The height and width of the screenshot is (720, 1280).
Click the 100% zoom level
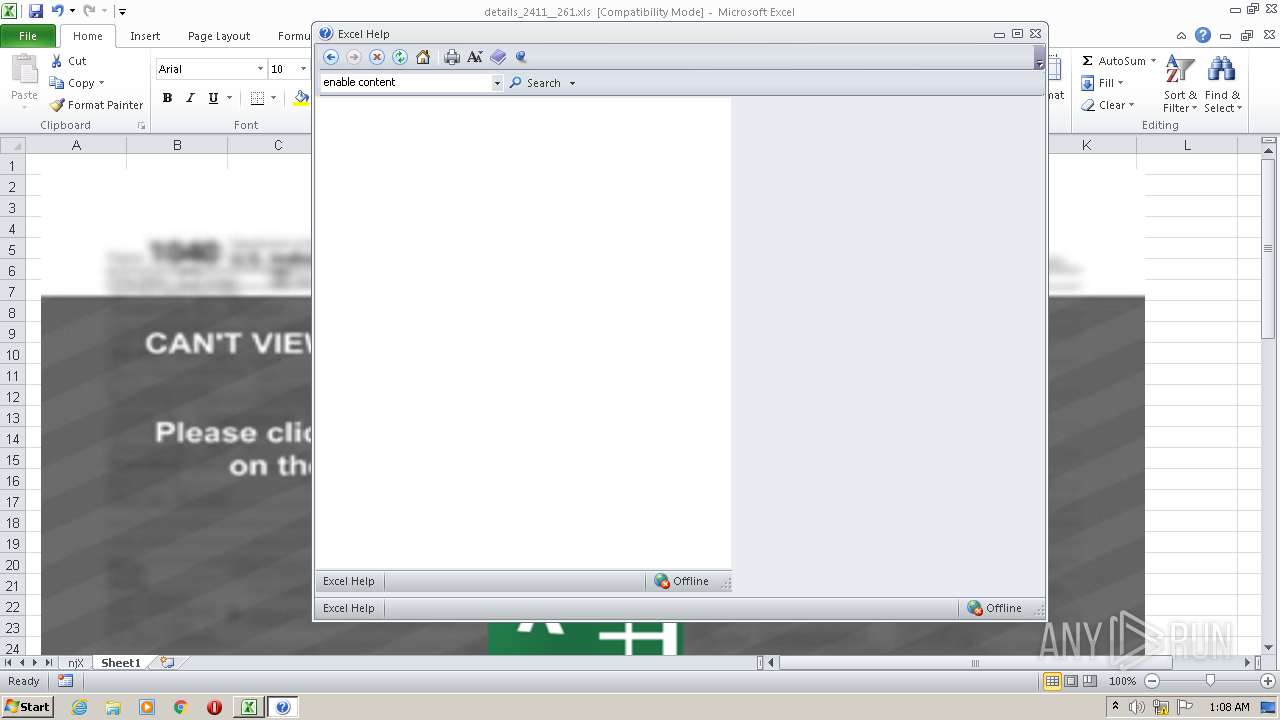[1122, 681]
